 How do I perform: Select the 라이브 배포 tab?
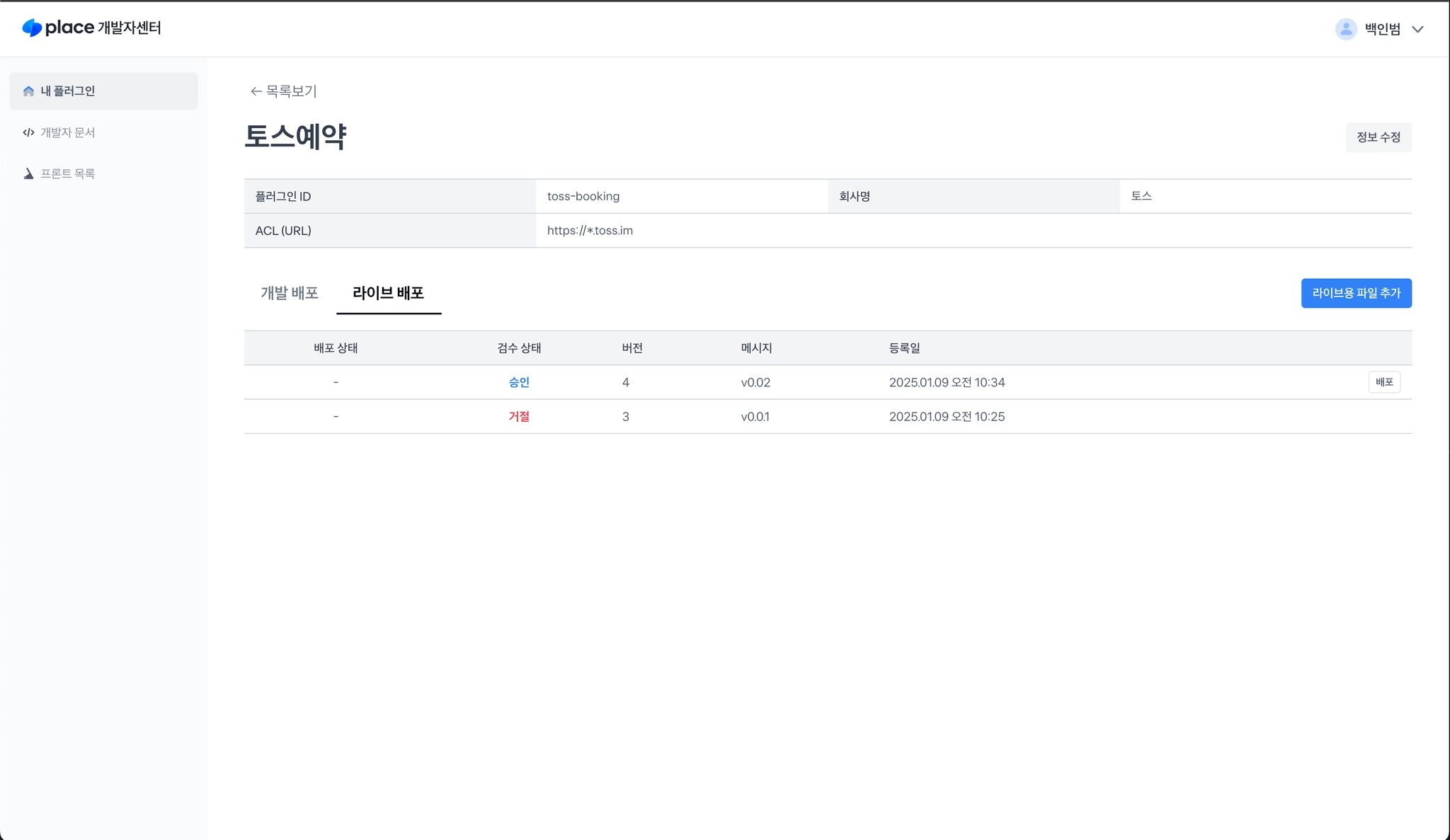click(x=388, y=293)
